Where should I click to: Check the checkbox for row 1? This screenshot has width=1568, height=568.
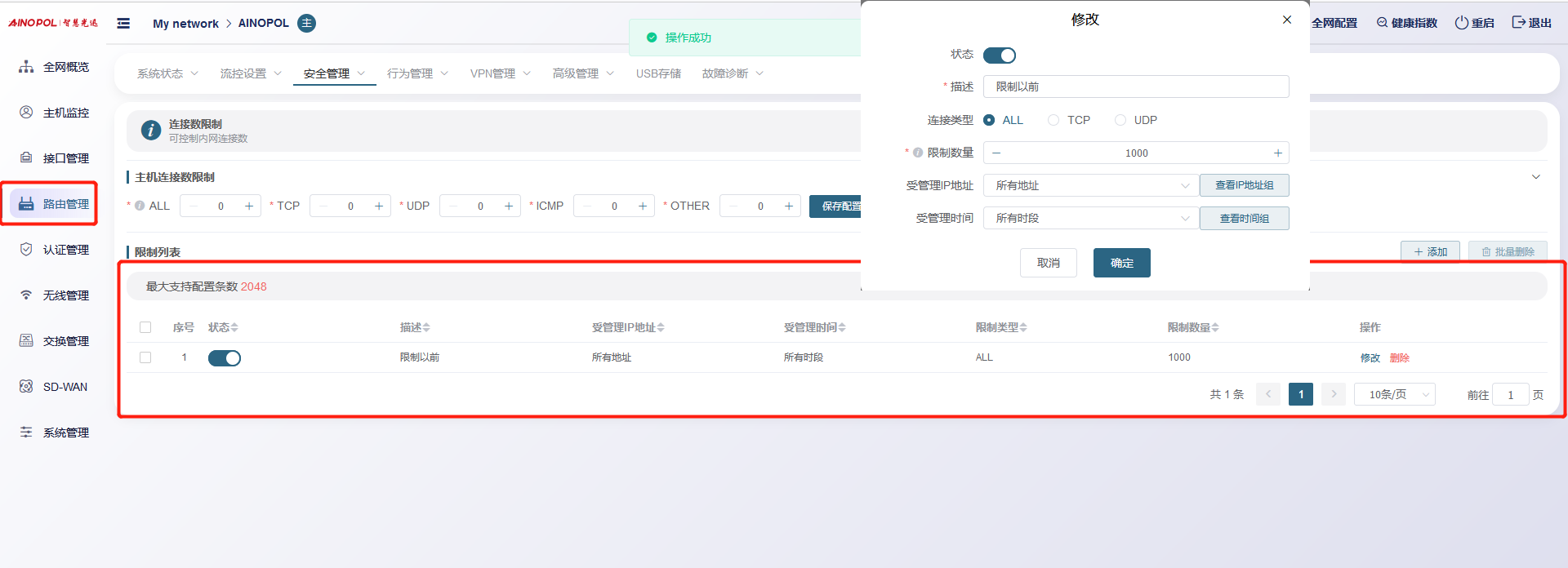[145, 357]
